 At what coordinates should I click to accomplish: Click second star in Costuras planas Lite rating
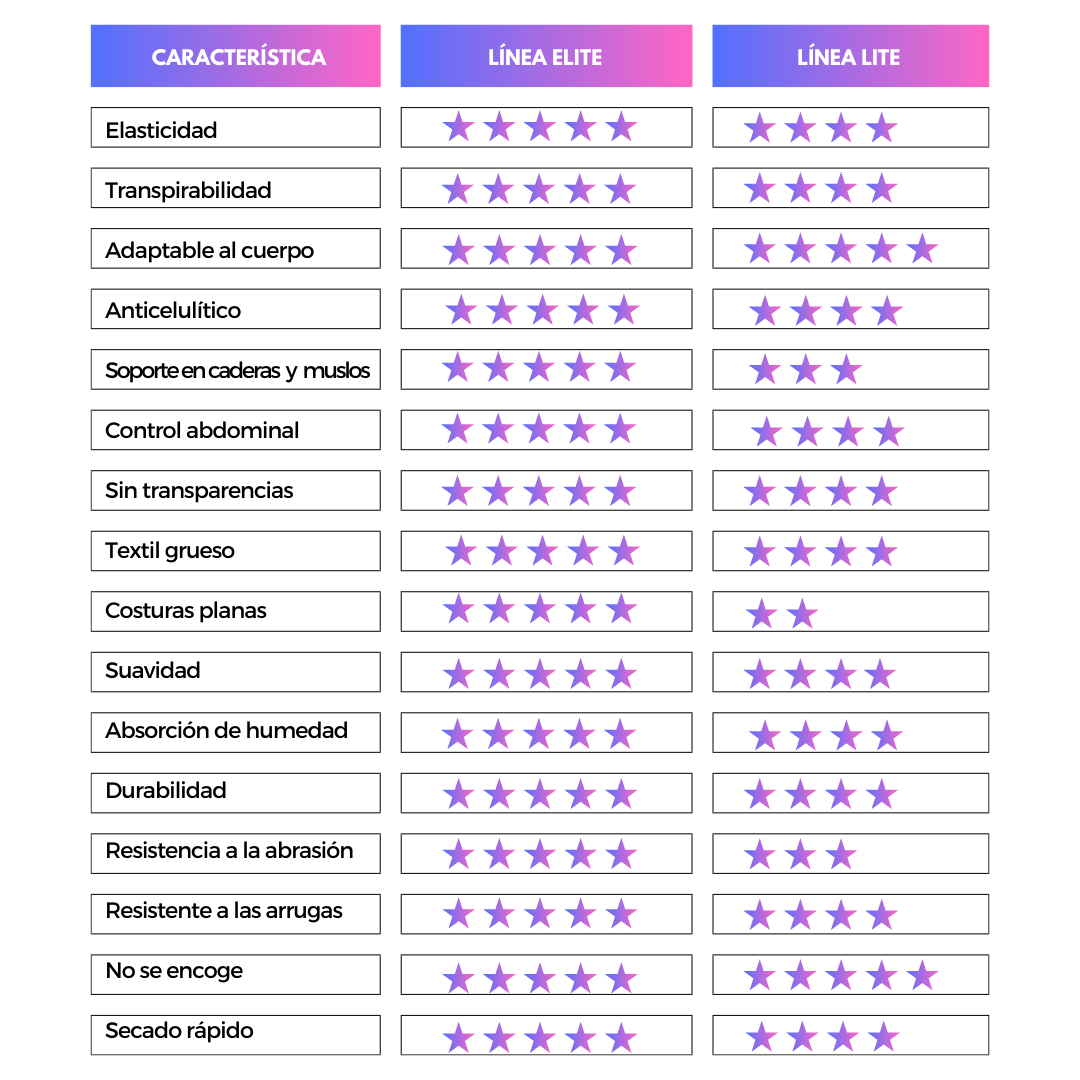[x=802, y=614]
